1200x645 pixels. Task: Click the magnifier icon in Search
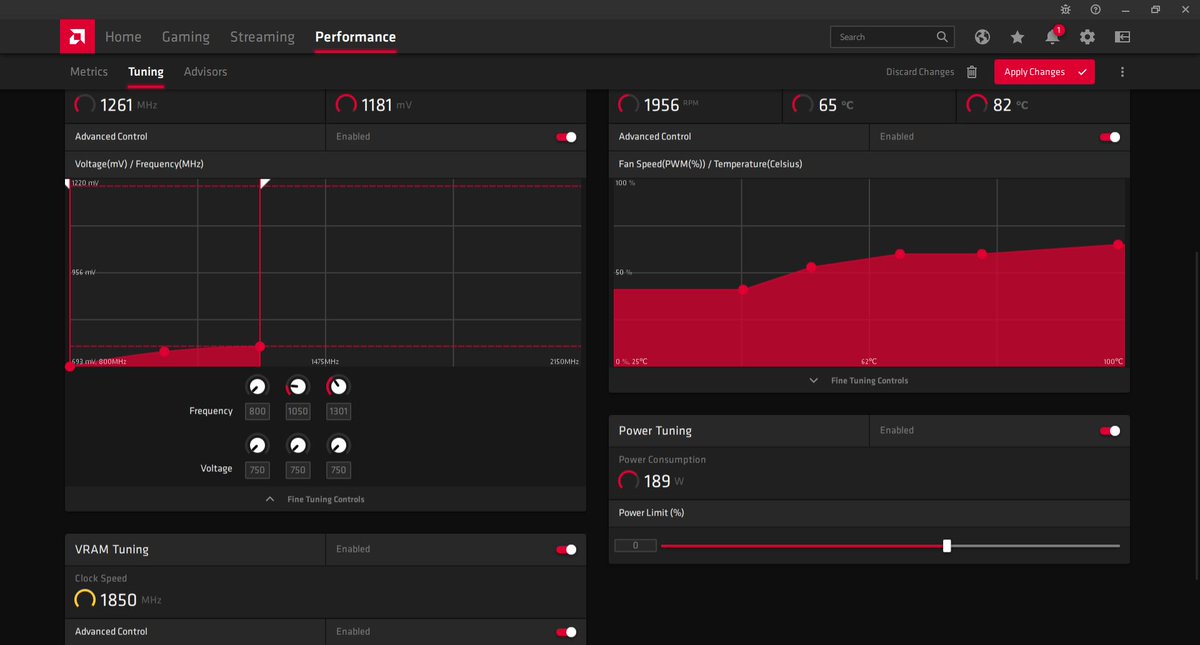pyautogui.click(x=942, y=37)
